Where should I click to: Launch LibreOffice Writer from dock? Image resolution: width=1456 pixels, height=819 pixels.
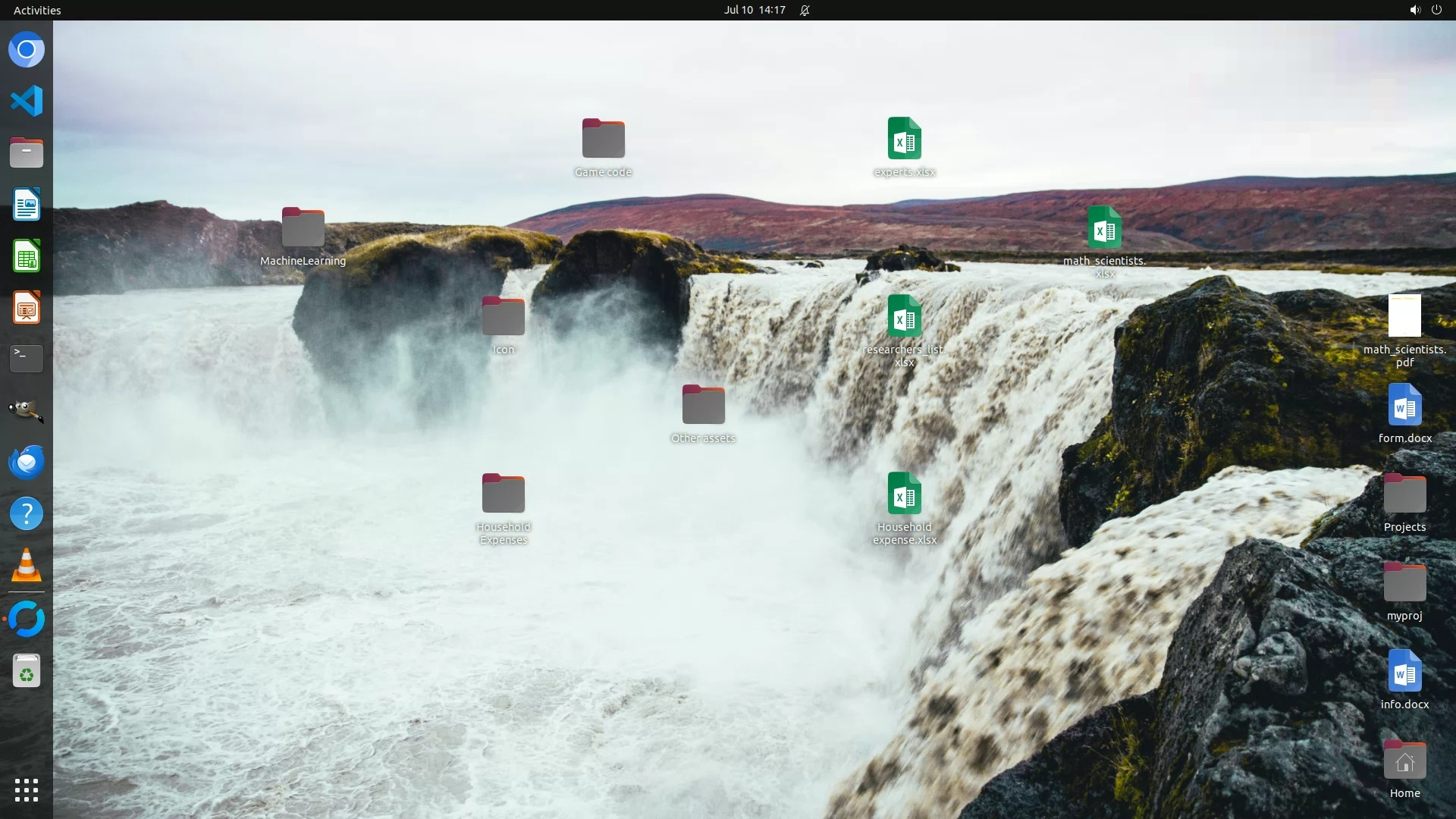(27, 205)
